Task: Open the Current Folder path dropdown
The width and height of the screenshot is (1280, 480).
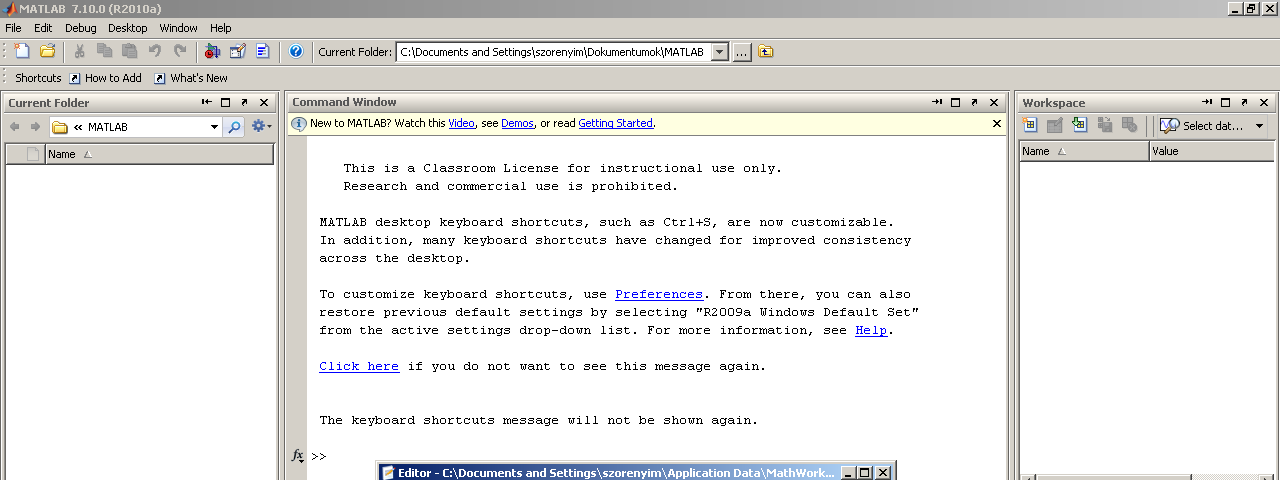Action: click(x=719, y=52)
